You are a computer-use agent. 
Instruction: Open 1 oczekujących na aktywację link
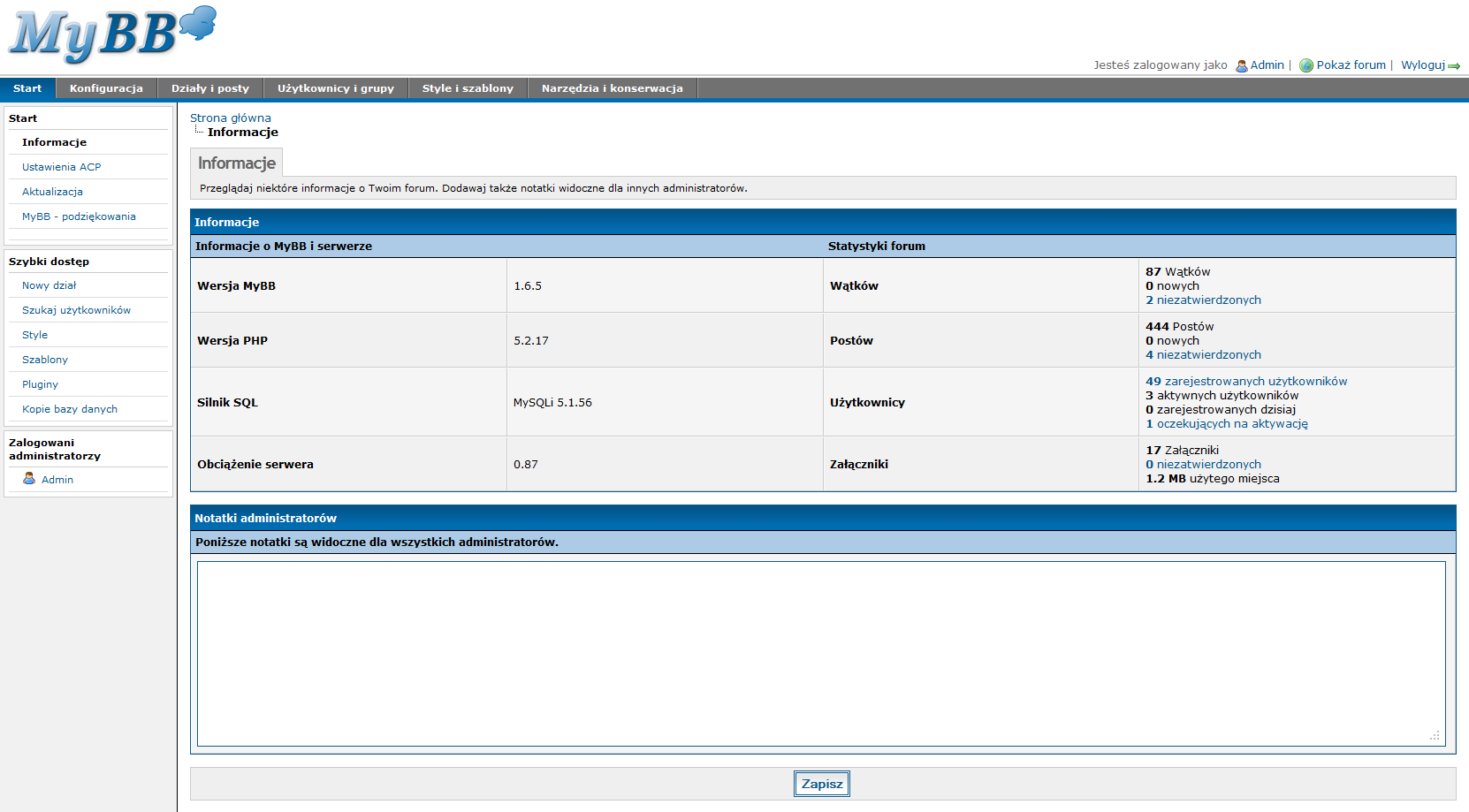click(x=1227, y=424)
